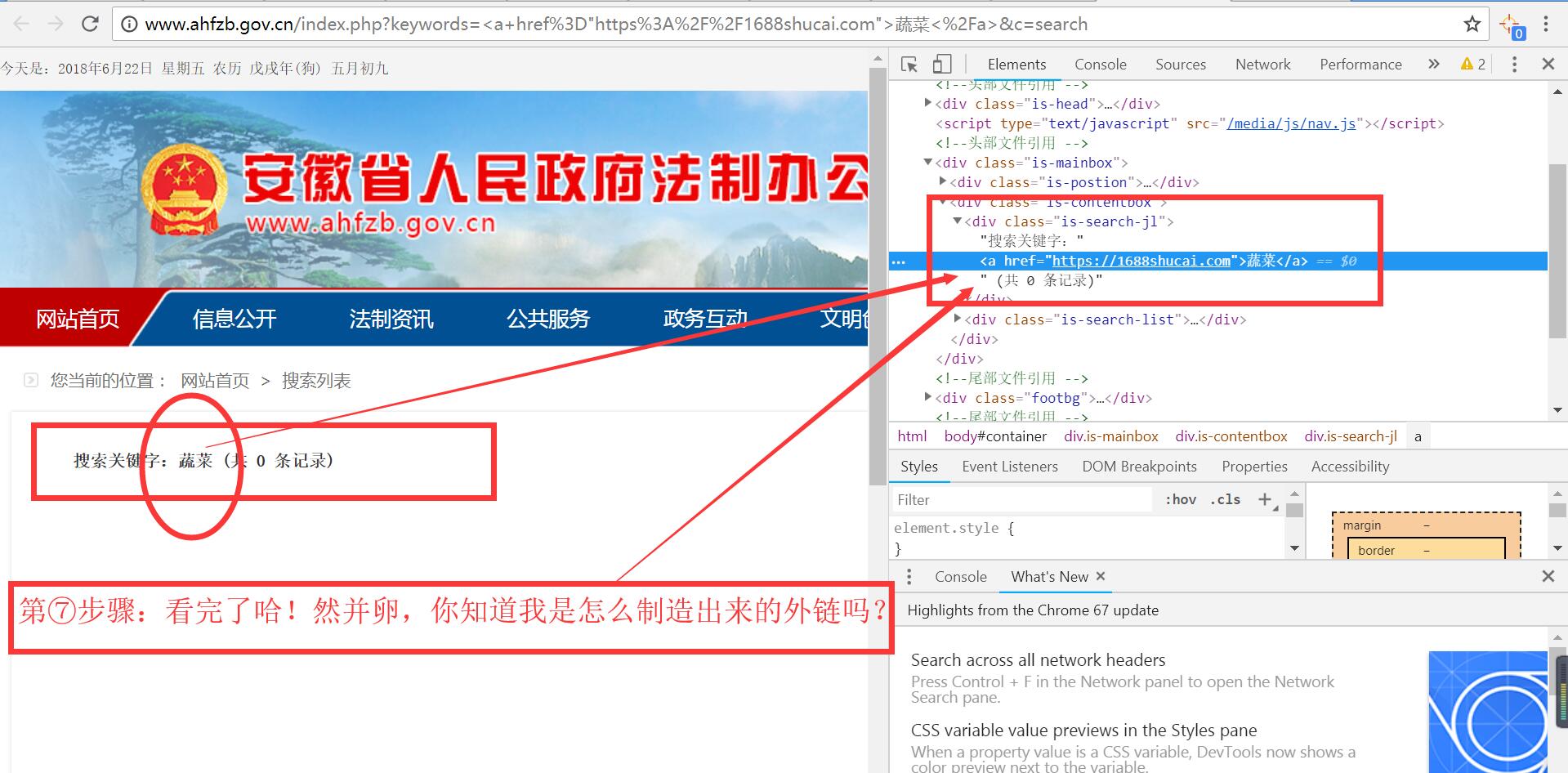Focus the Styles Filter field
This screenshot has width=1568, height=773.
pos(1021,499)
